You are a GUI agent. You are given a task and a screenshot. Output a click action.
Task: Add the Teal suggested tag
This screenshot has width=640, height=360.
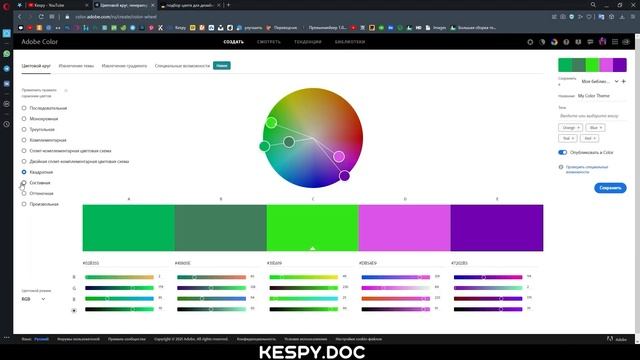pyautogui.click(x=568, y=138)
